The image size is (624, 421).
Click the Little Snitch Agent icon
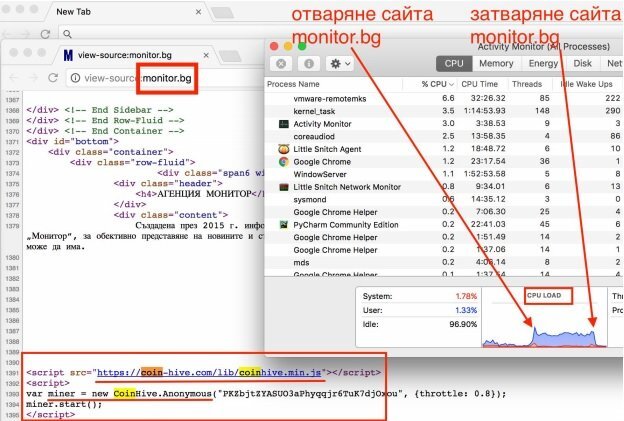(284, 149)
